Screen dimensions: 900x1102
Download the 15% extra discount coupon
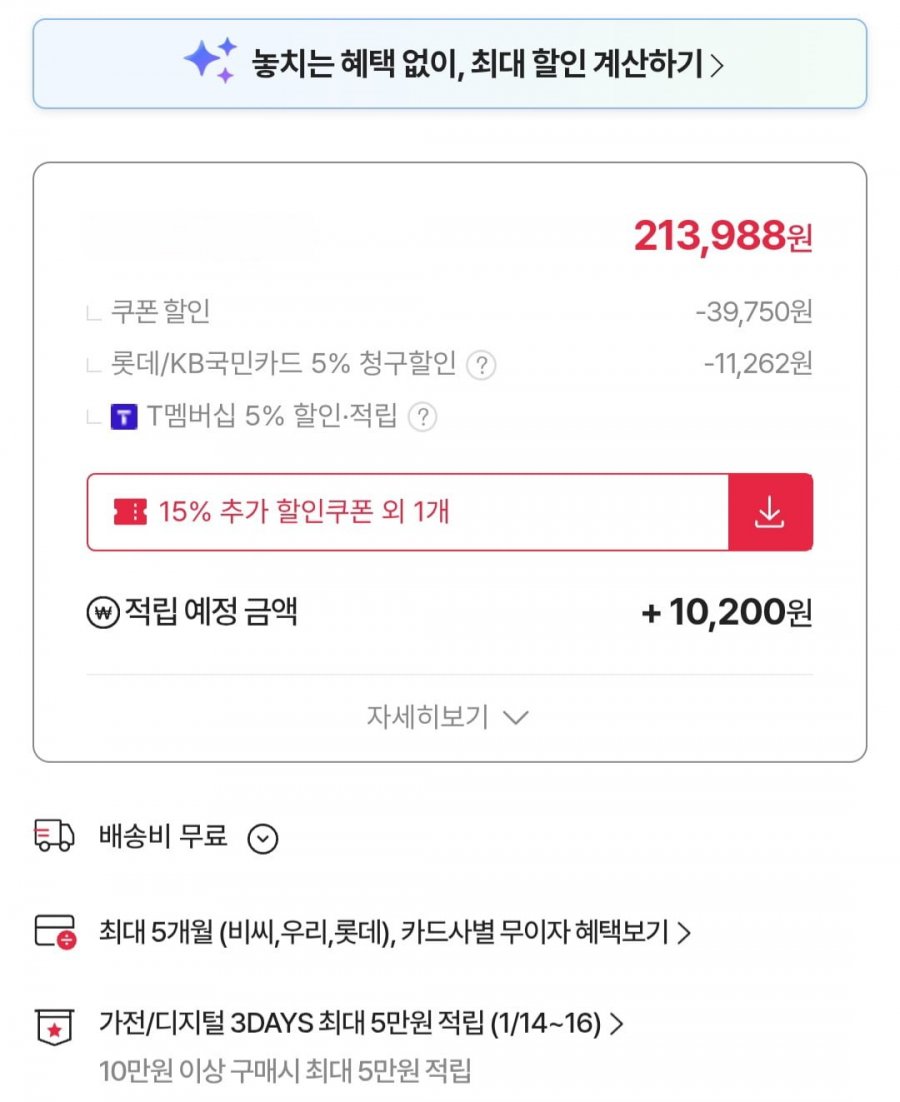(769, 512)
